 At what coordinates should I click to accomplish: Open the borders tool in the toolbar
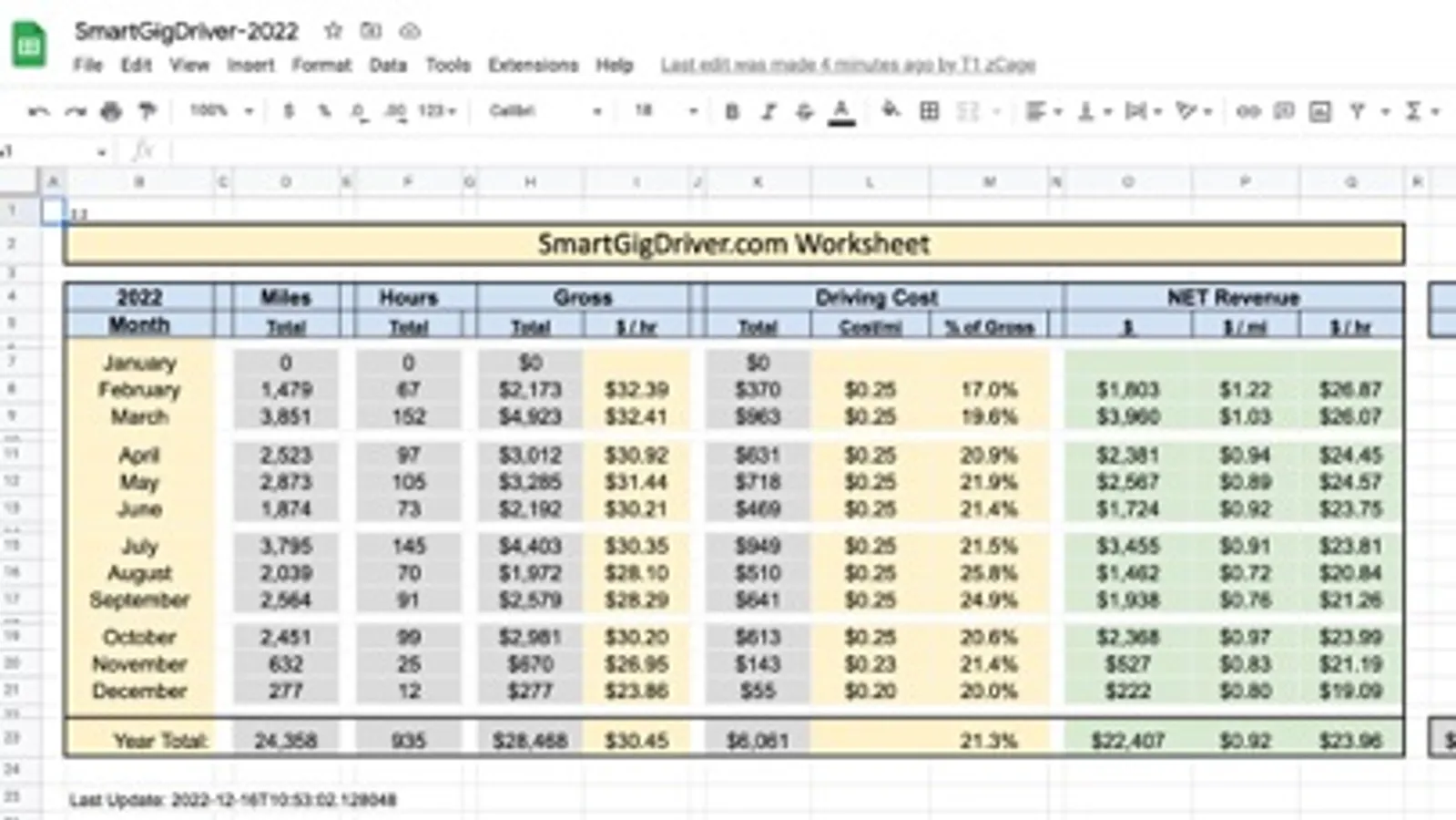pyautogui.click(x=929, y=111)
